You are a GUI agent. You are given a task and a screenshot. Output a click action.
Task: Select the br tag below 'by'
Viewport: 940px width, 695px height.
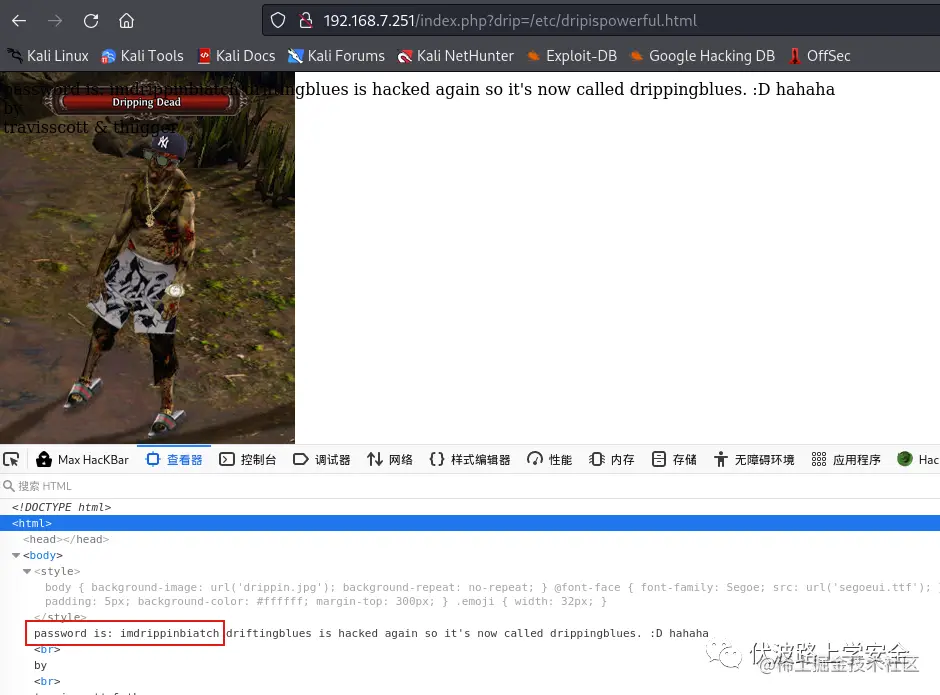(x=47, y=681)
